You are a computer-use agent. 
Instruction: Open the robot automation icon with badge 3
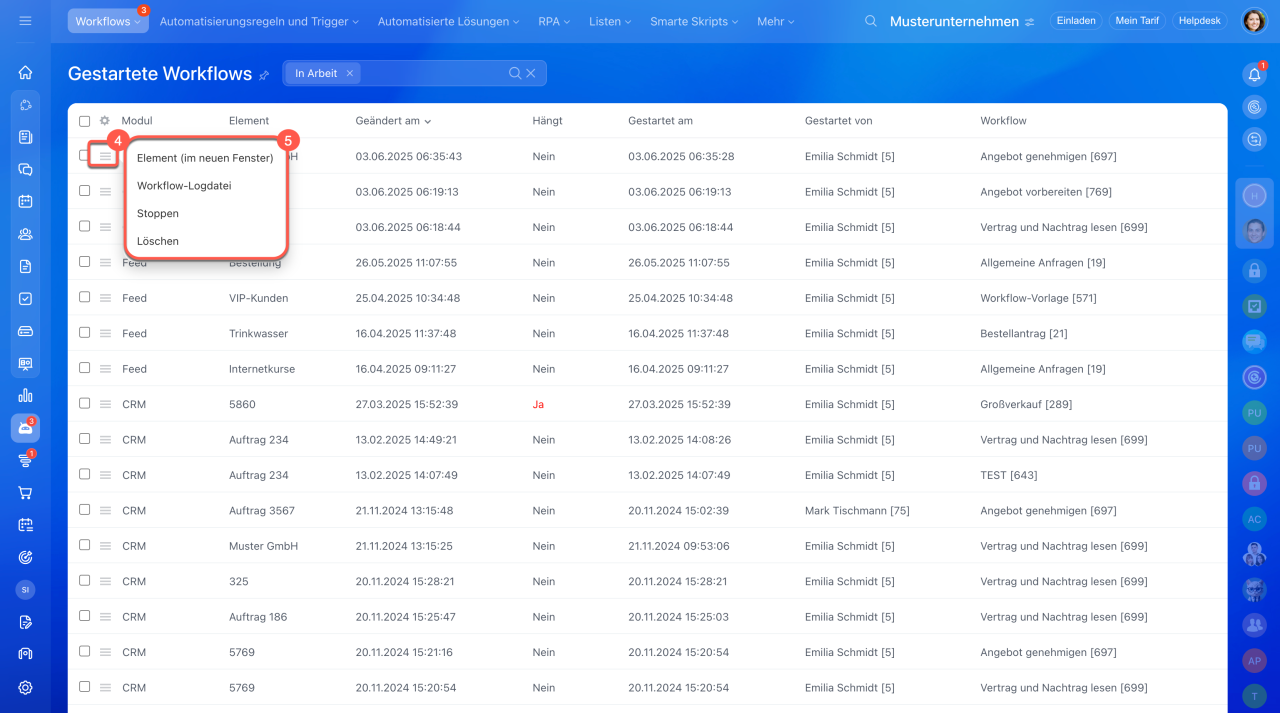click(25, 428)
